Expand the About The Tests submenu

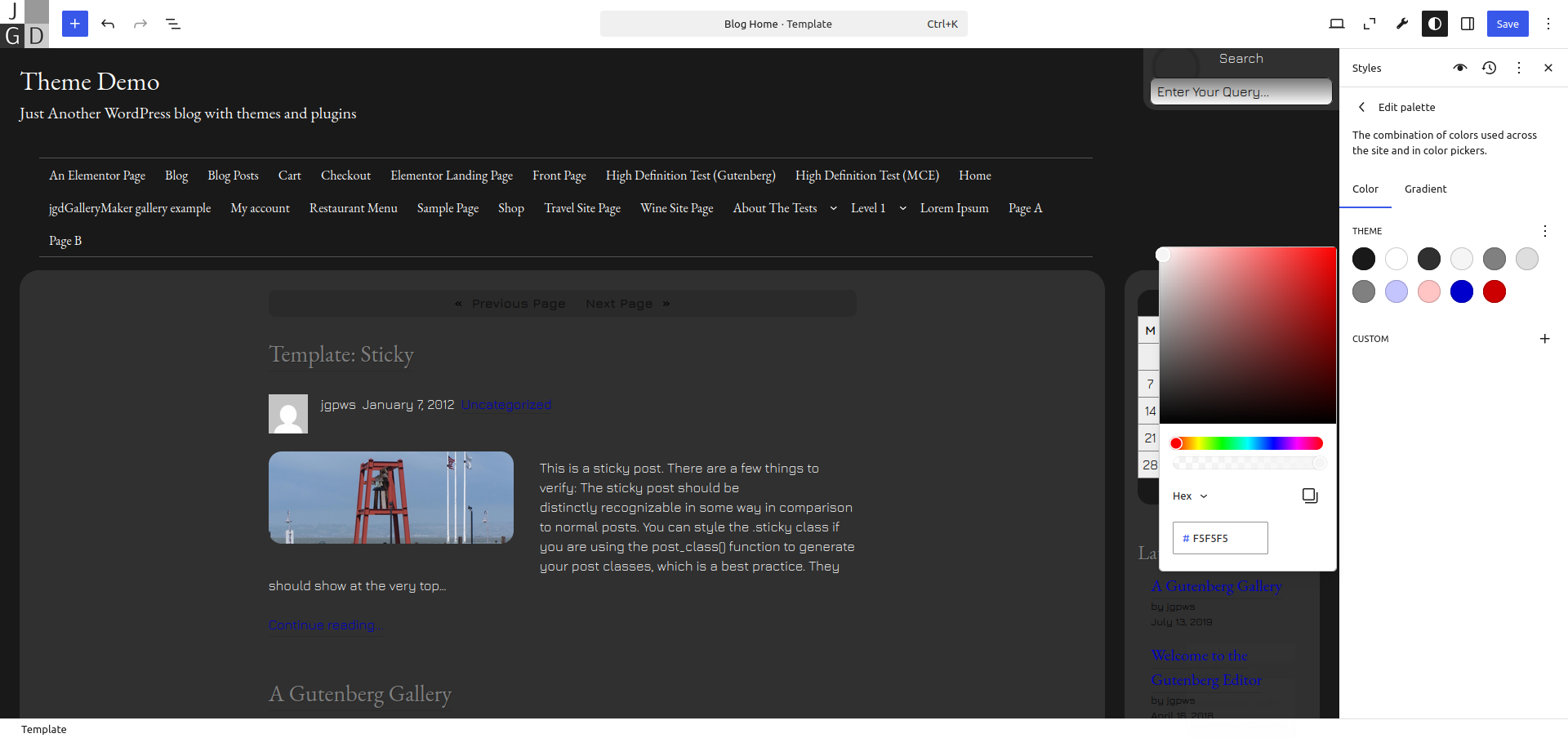[x=833, y=208]
